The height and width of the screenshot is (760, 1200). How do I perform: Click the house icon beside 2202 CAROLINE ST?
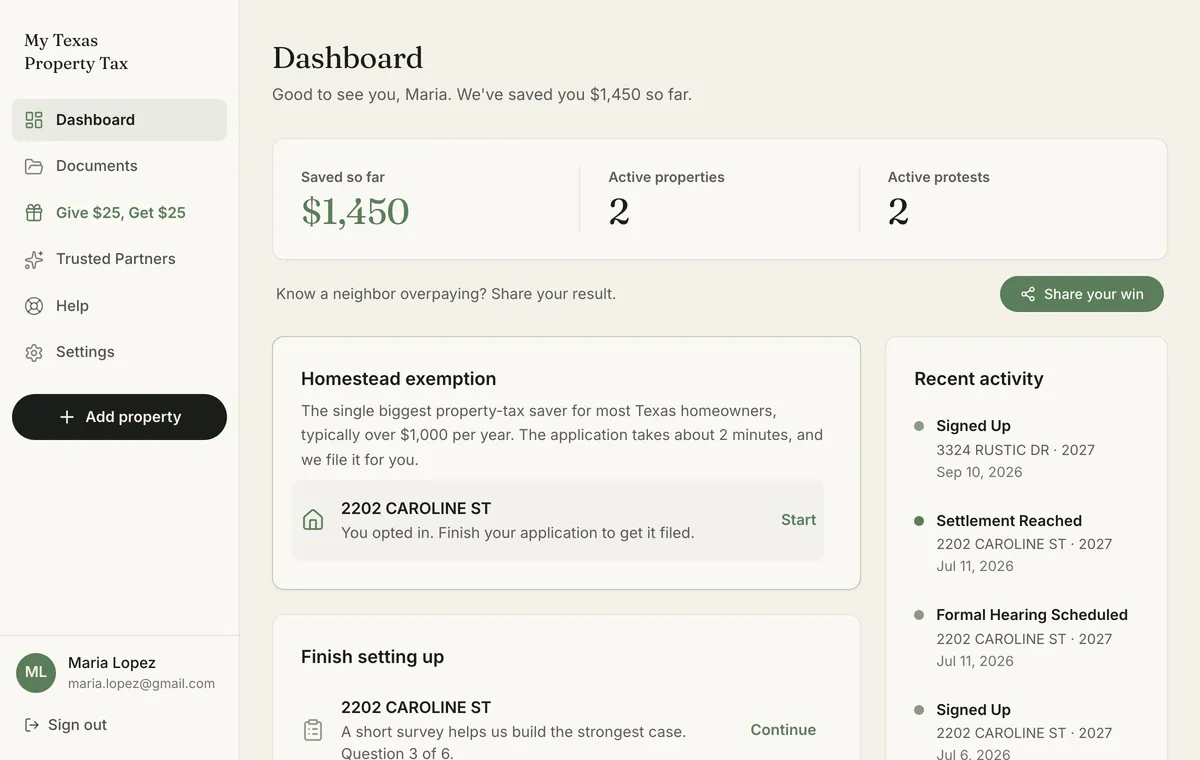tap(313, 520)
